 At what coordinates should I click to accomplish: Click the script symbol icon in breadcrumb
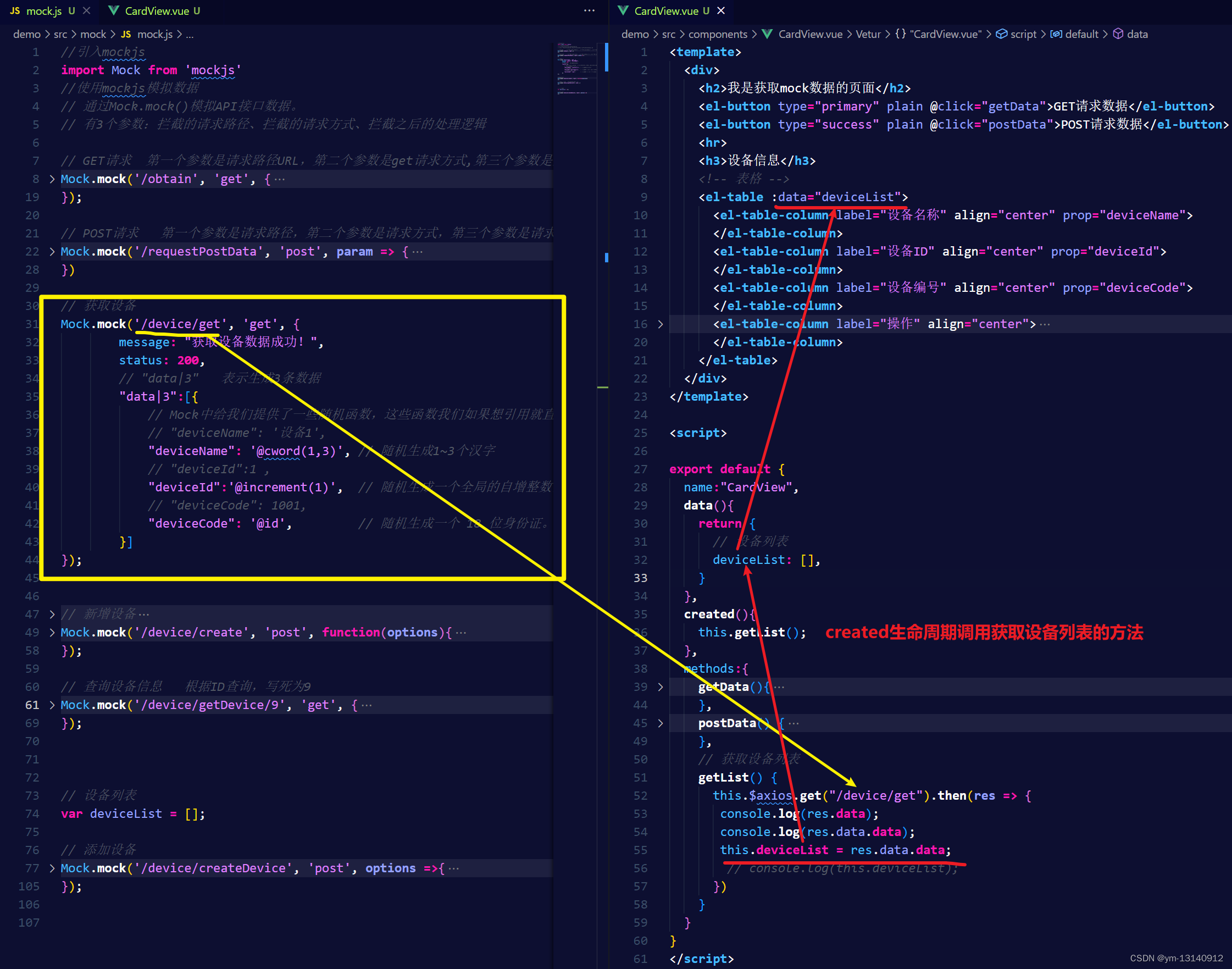tap(1002, 34)
